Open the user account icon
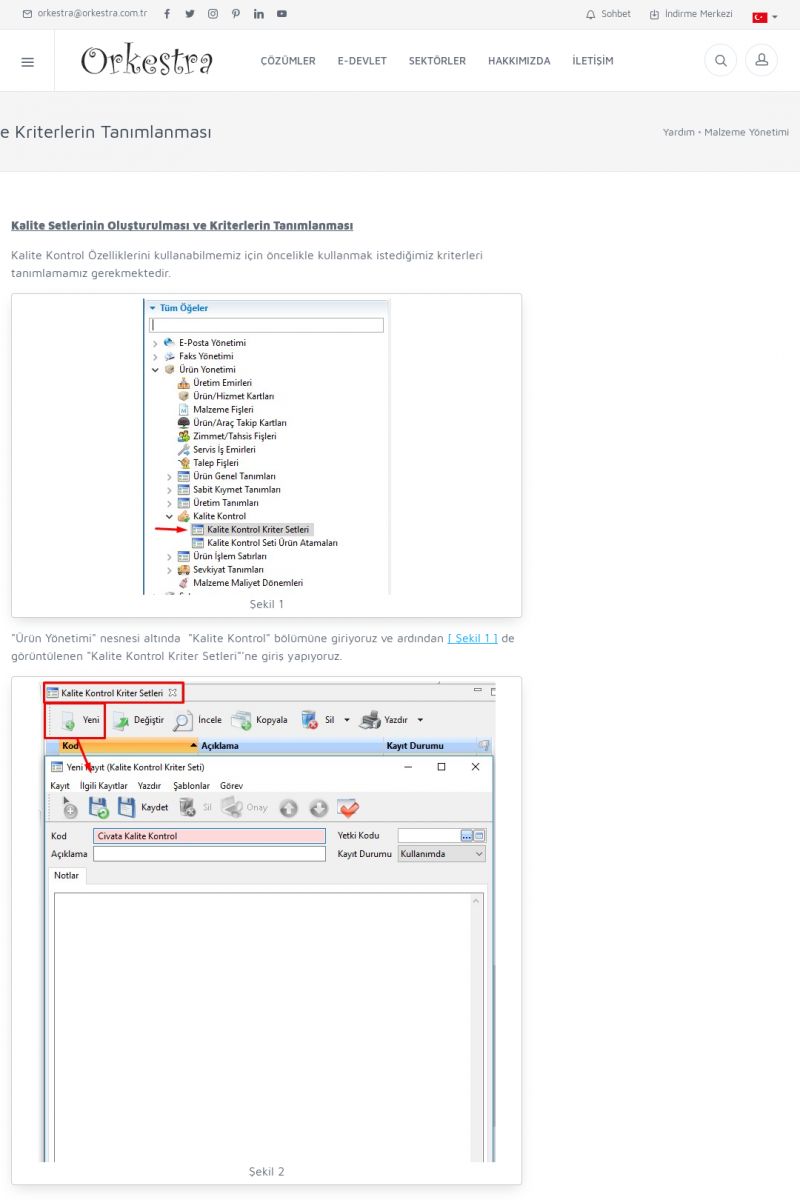Viewport: 800px width, 1200px height. point(761,61)
